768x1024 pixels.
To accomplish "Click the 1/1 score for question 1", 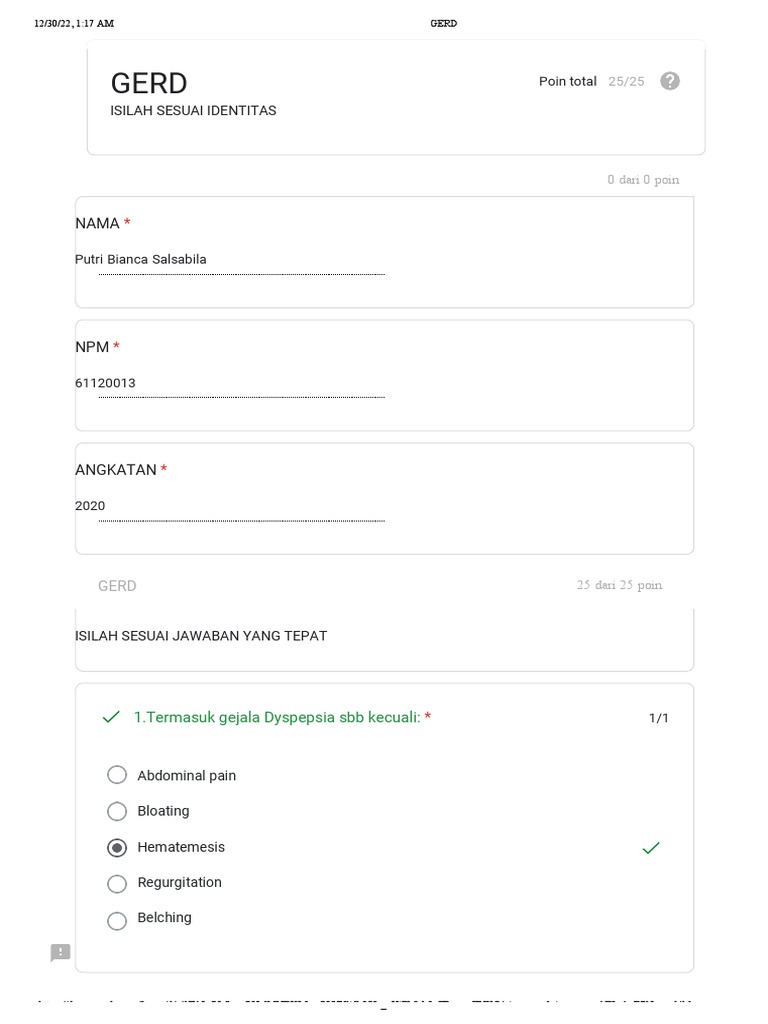I will point(659,718).
